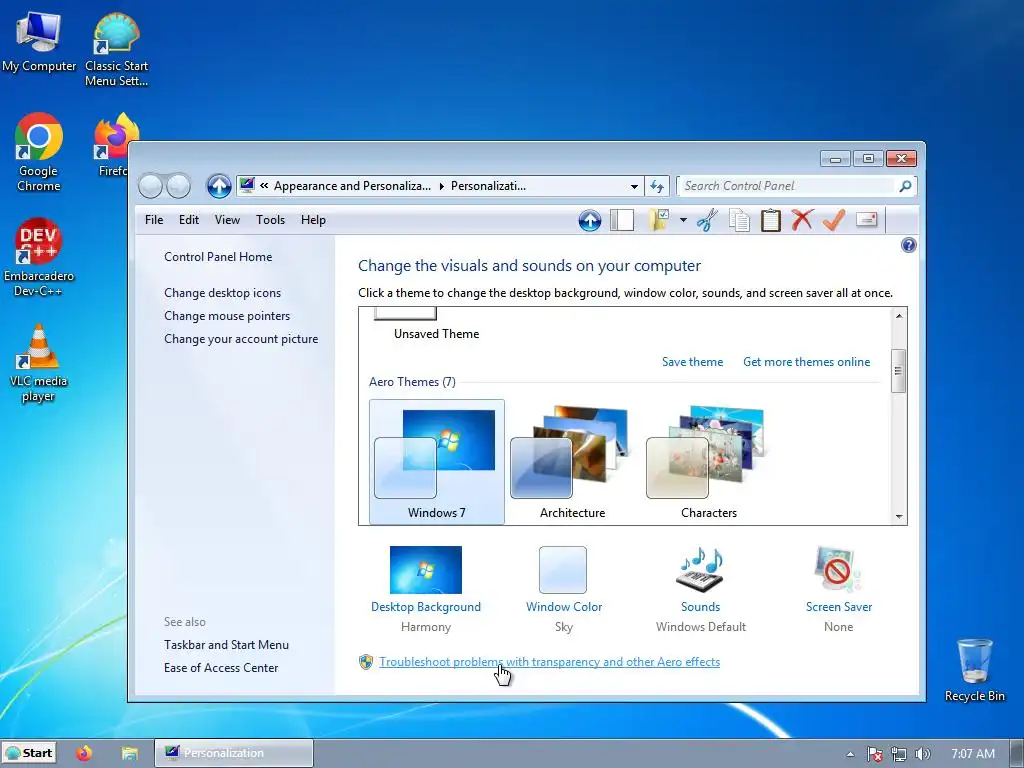Click the breadcrumb chevron before Appearance
Screen dimensions: 1024x768
[x=264, y=186]
